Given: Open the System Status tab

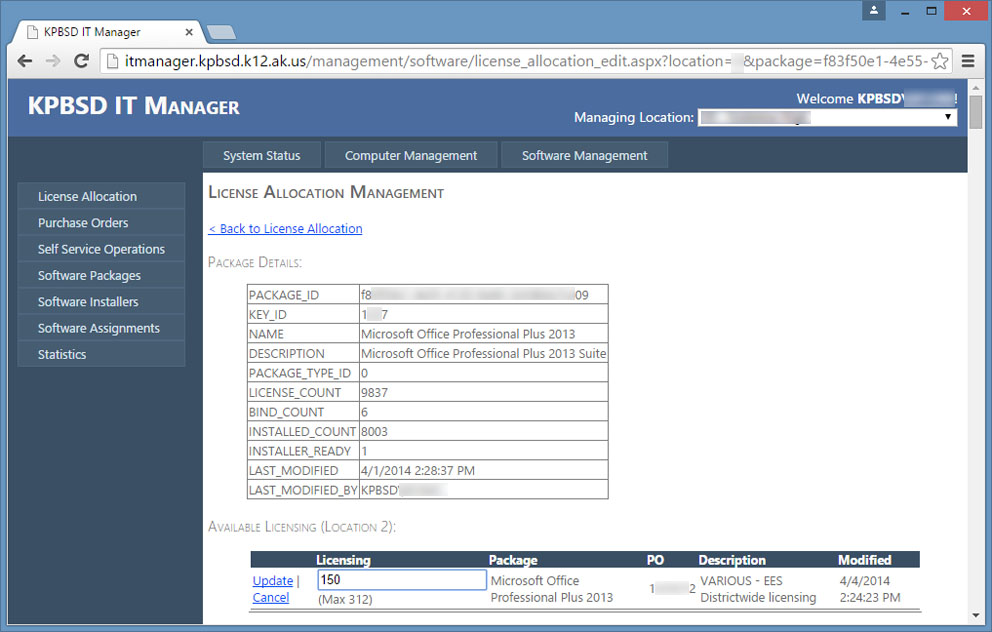Looking at the screenshot, I should [x=261, y=156].
